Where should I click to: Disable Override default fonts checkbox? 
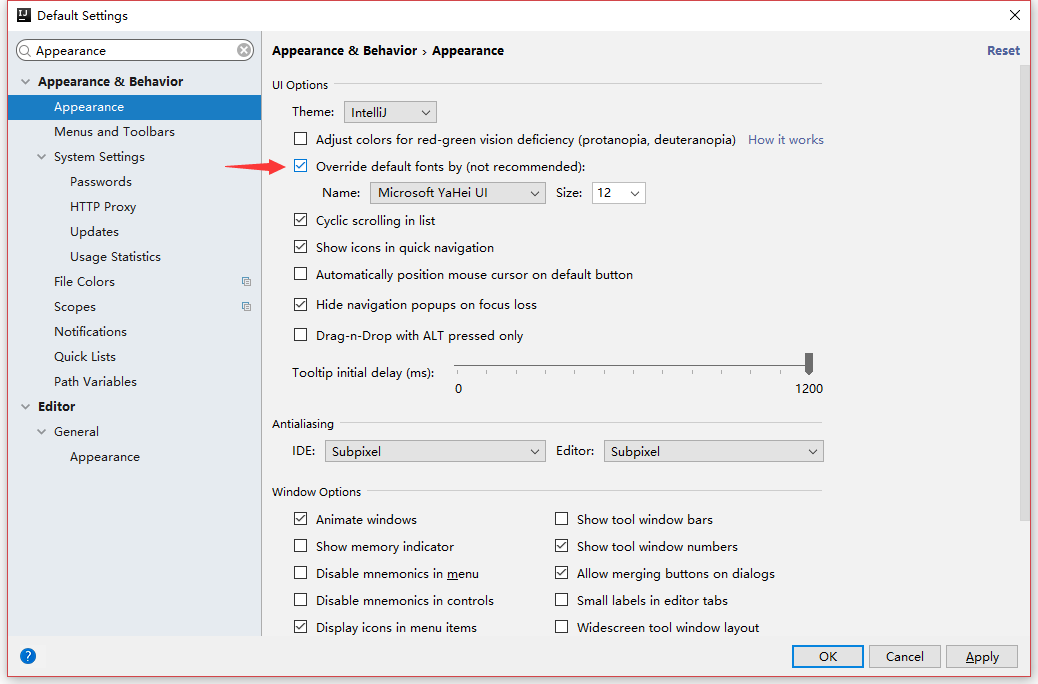coord(300,166)
